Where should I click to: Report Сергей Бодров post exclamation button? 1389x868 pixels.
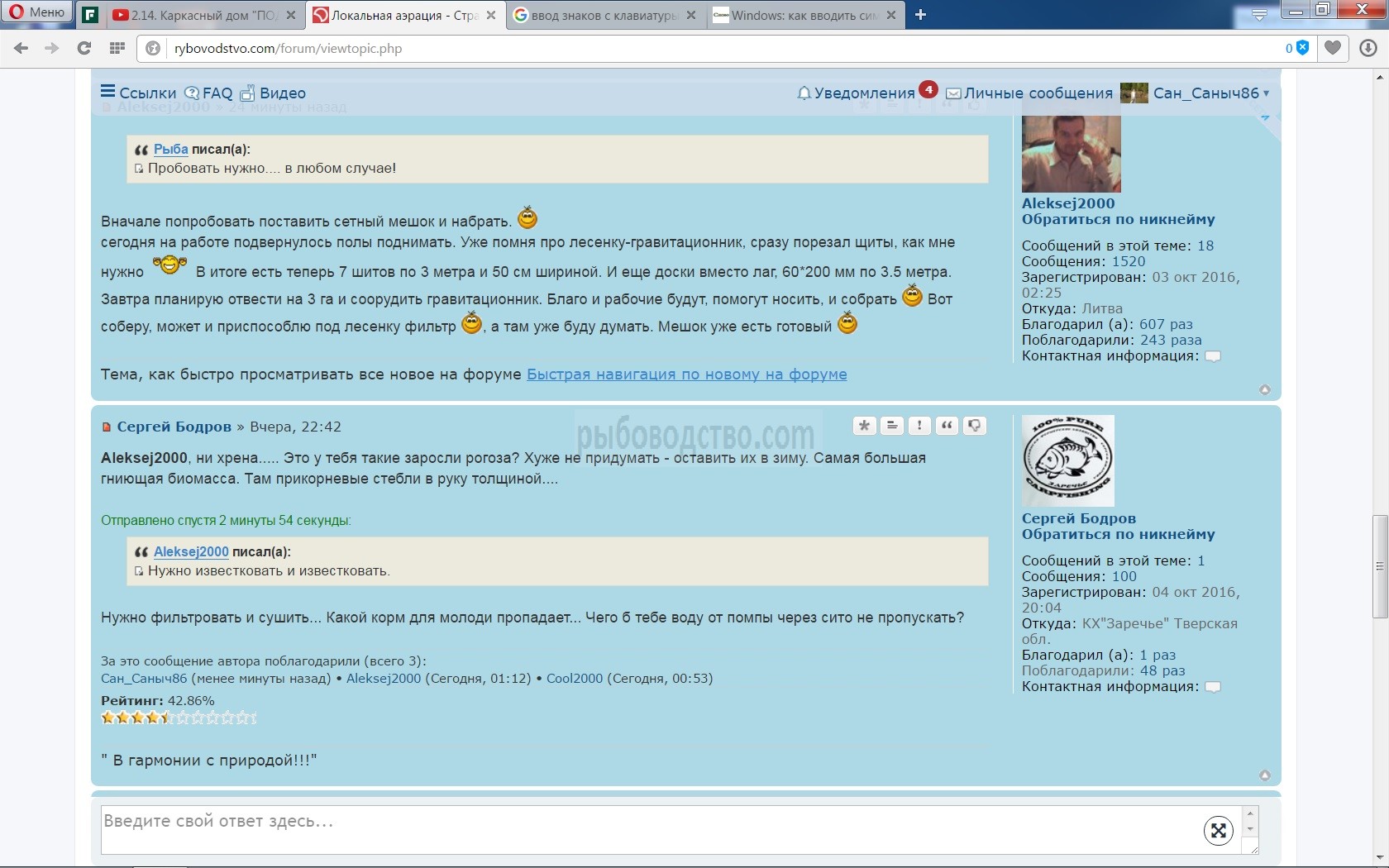tap(919, 426)
